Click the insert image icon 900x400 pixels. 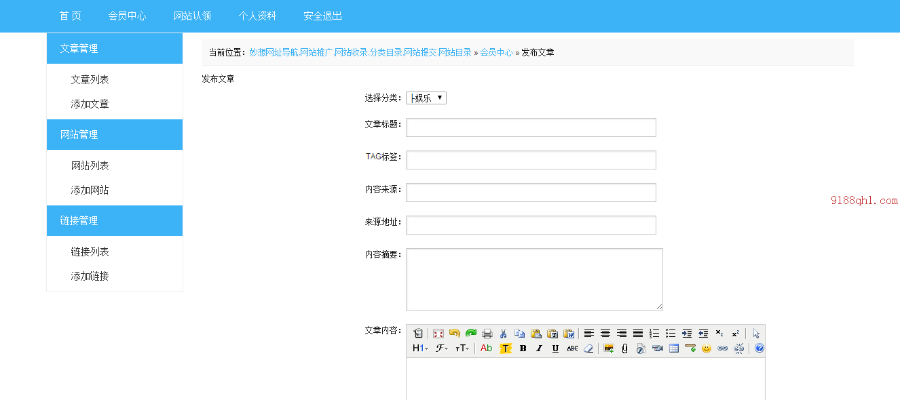point(609,348)
